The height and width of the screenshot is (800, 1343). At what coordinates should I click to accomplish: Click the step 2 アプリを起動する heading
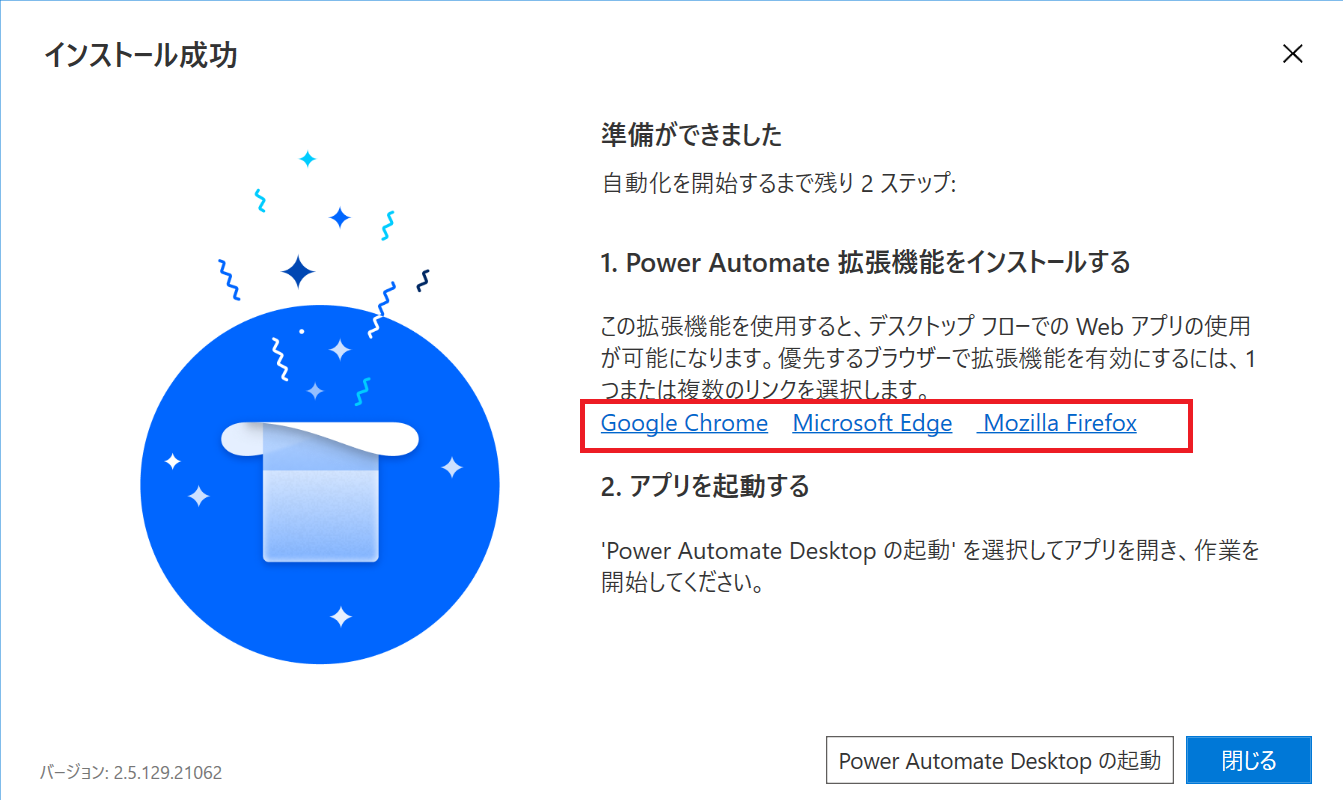pos(705,487)
